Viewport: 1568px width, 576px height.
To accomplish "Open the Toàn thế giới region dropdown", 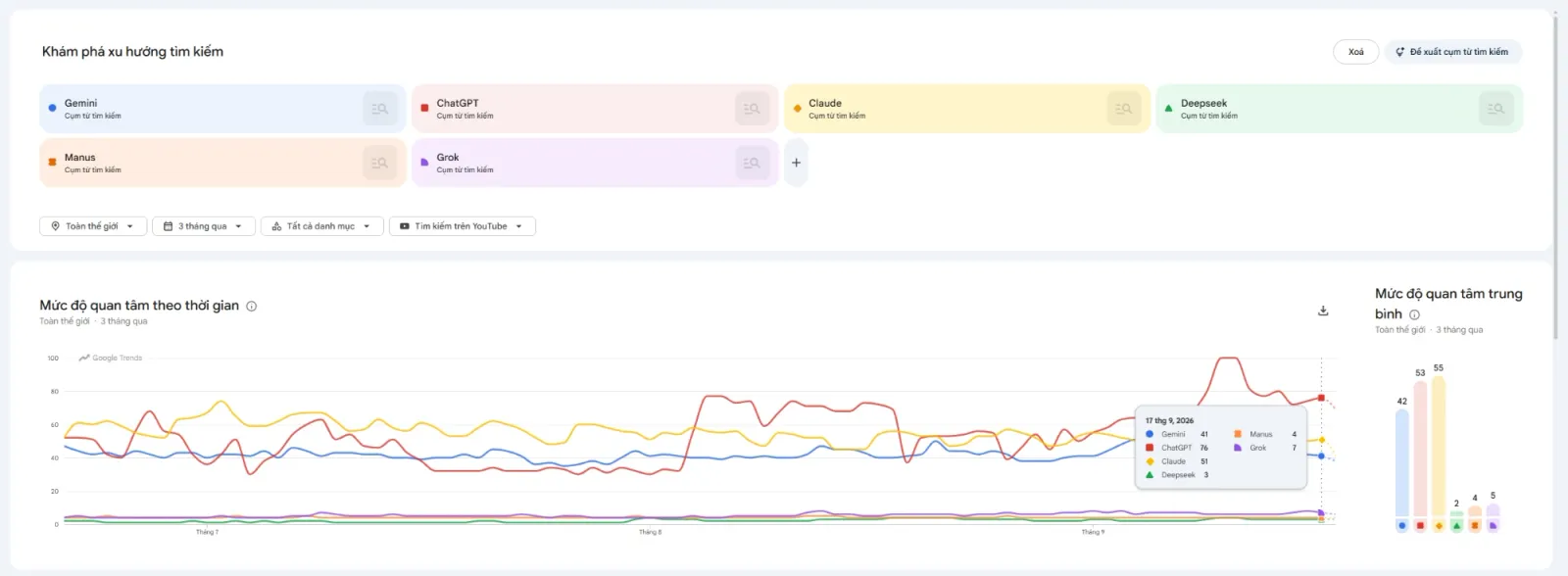I will point(93,226).
